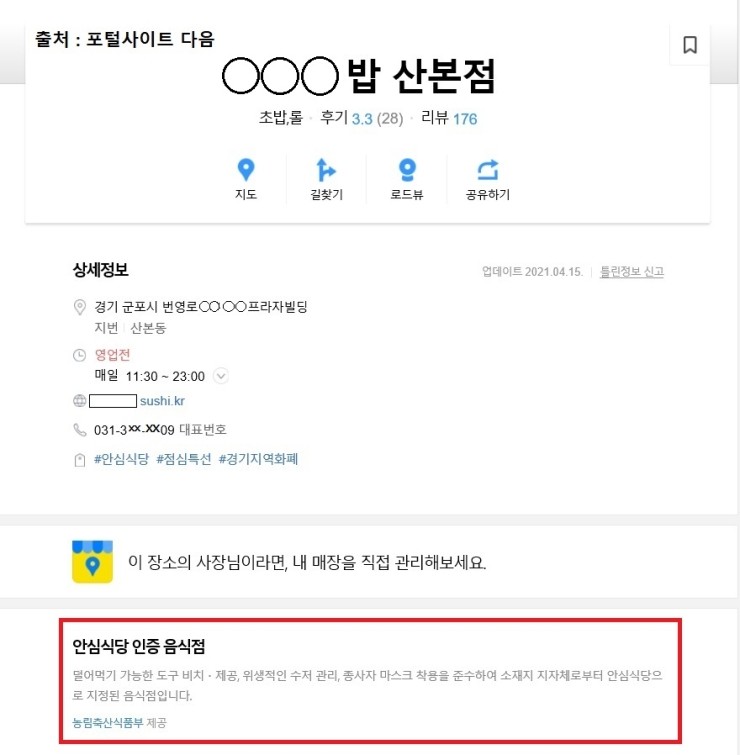Click the 공유하기 share icon
The image size is (740, 755).
coord(488,170)
